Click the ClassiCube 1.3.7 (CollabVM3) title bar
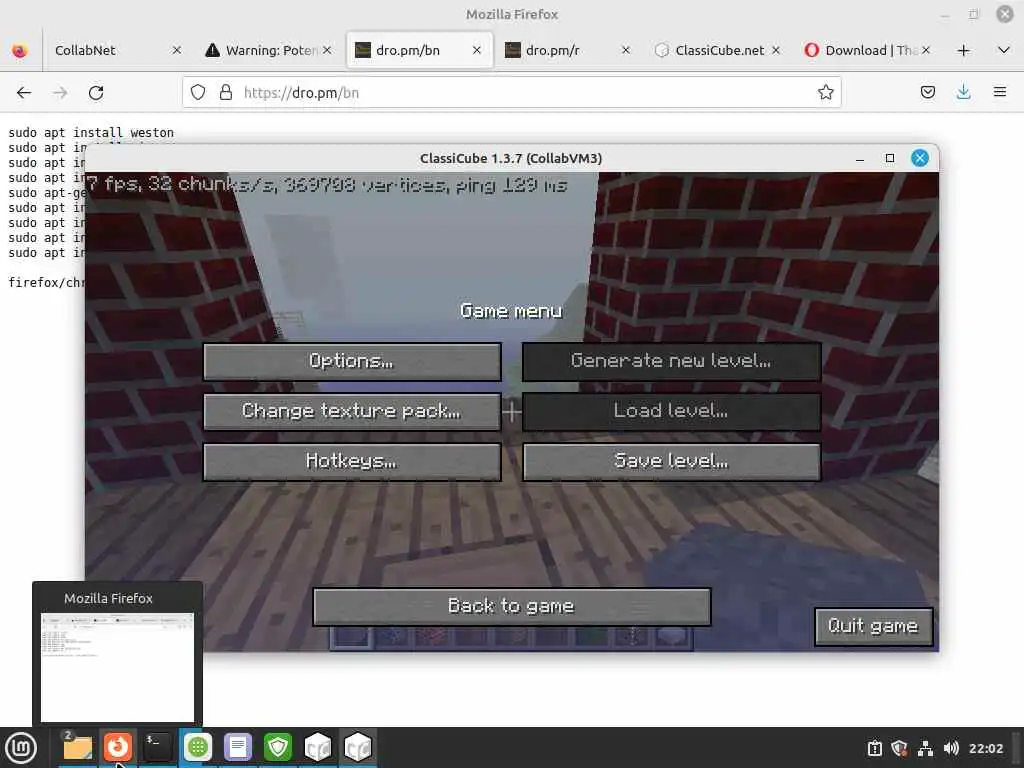Screen dimensions: 1024x768 (x=511, y=159)
